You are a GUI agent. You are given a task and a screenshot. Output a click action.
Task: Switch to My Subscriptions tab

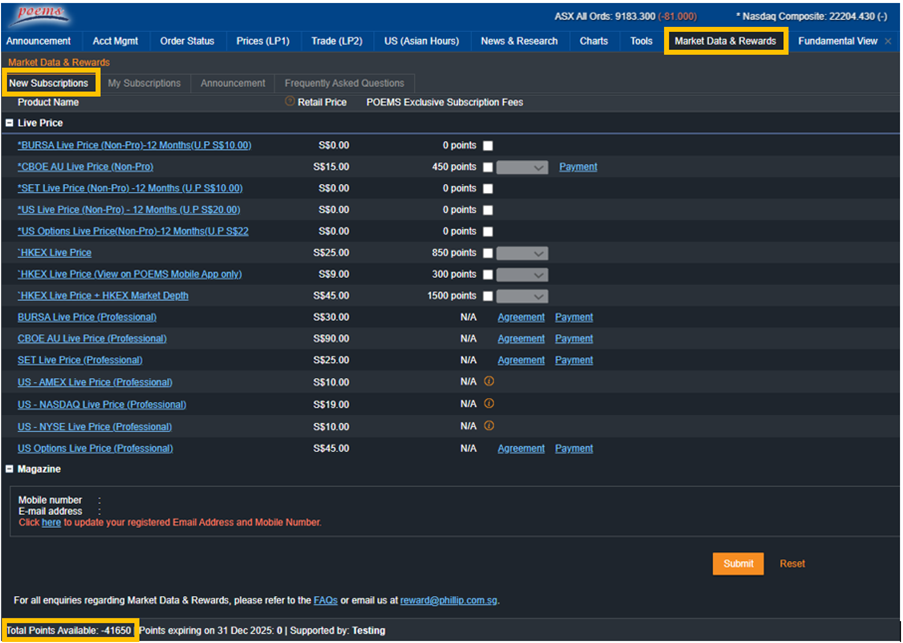(x=144, y=83)
